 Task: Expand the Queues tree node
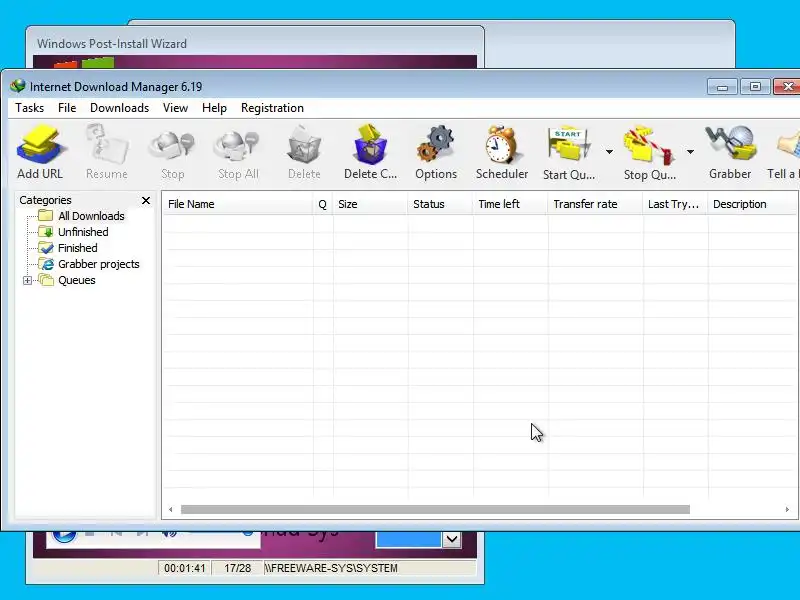coord(28,280)
